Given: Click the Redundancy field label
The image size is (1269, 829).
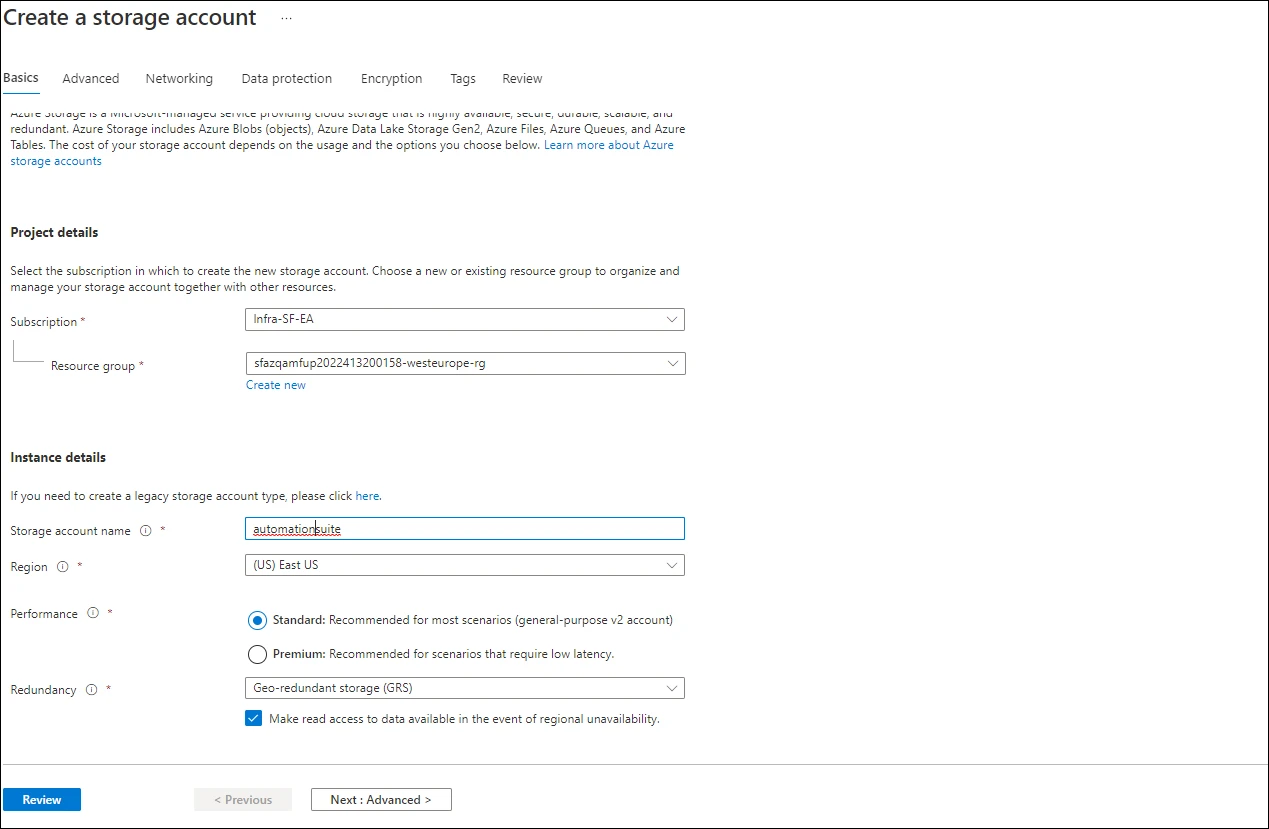Looking at the screenshot, I should pyautogui.click(x=43, y=690).
